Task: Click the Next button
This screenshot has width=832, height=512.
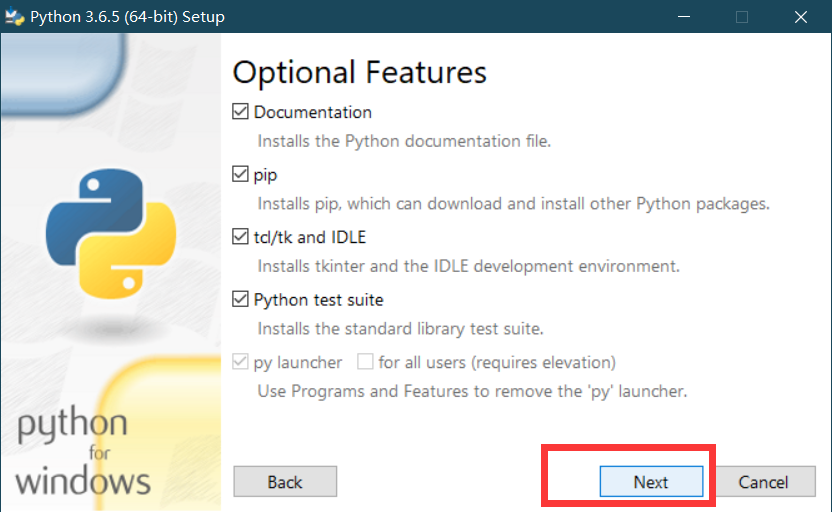Action: pyautogui.click(x=651, y=482)
